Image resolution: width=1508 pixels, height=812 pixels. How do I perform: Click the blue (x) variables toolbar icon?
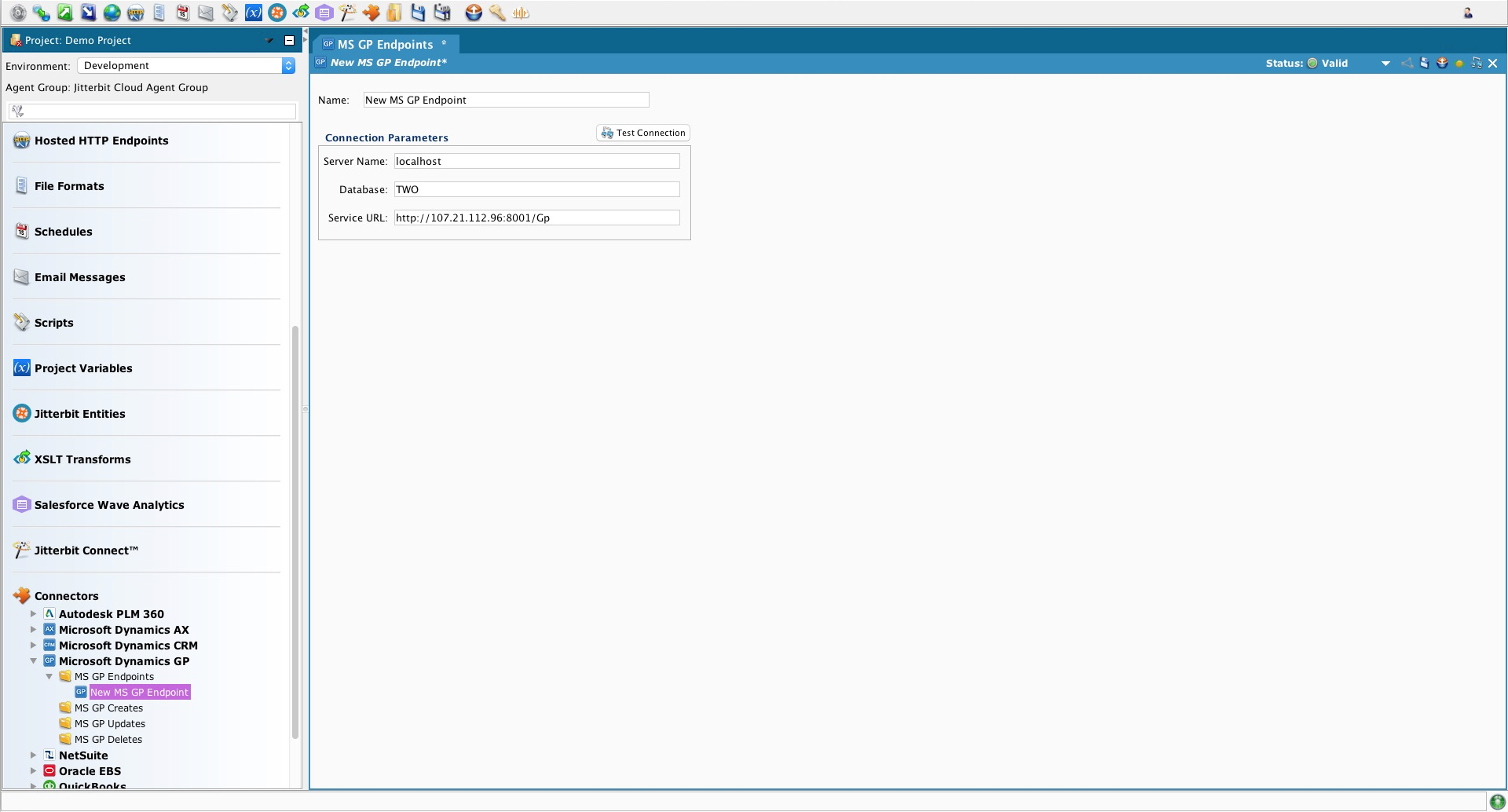253,13
